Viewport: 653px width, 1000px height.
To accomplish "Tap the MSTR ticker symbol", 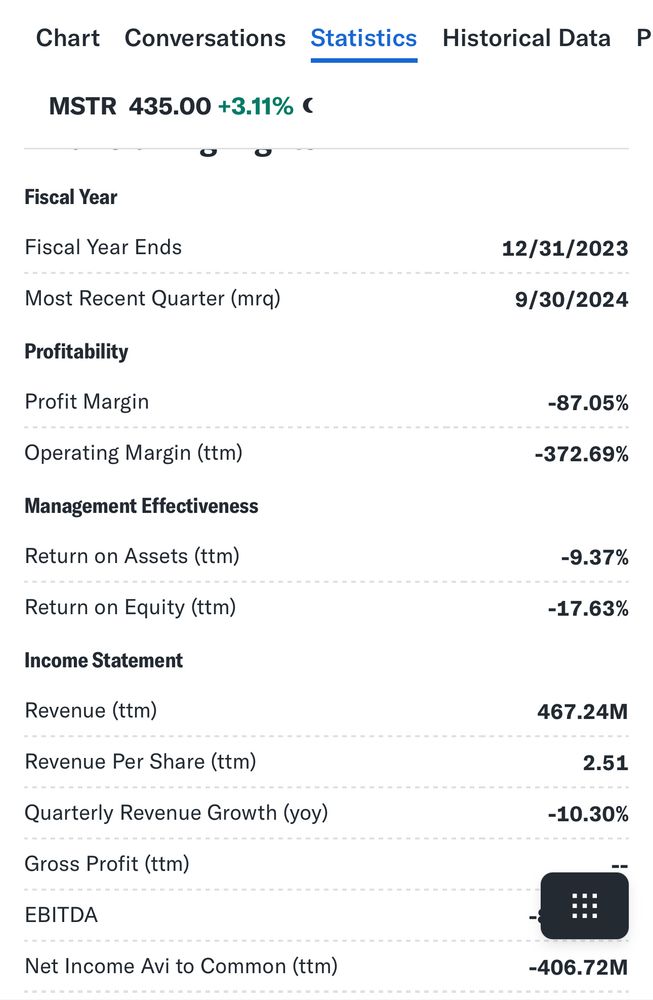I will [83, 106].
